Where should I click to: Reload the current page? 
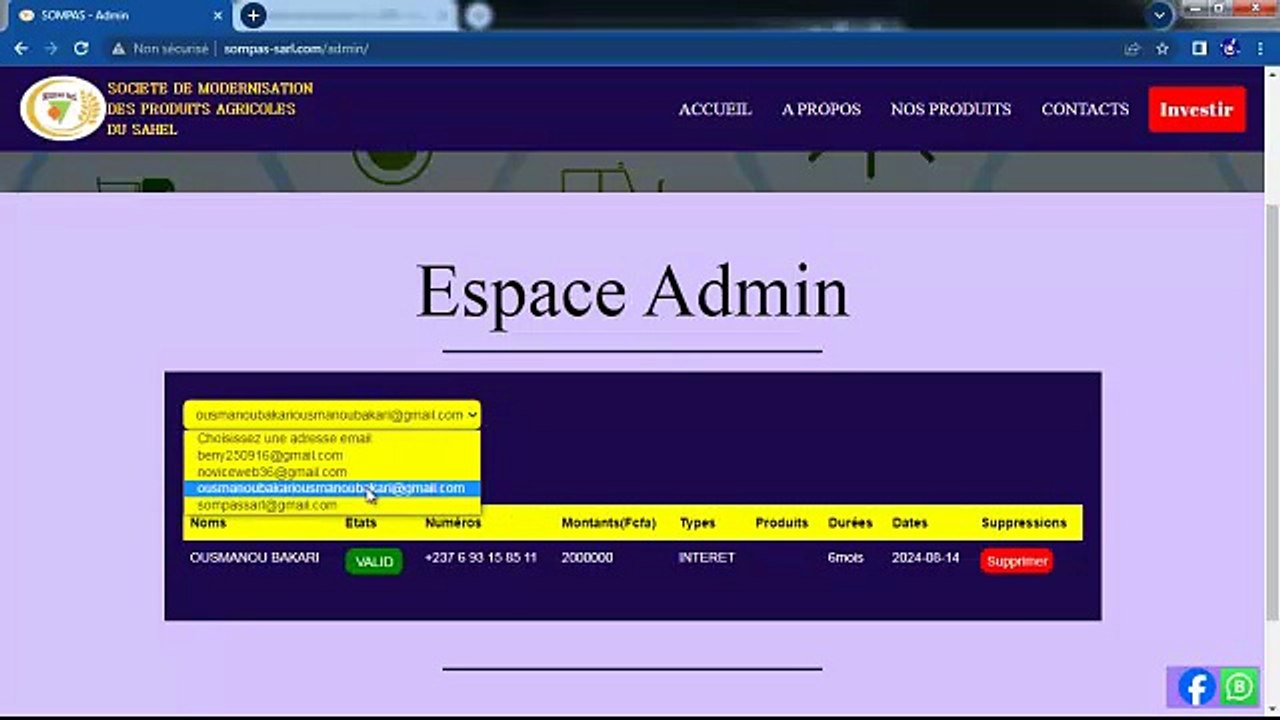81,48
